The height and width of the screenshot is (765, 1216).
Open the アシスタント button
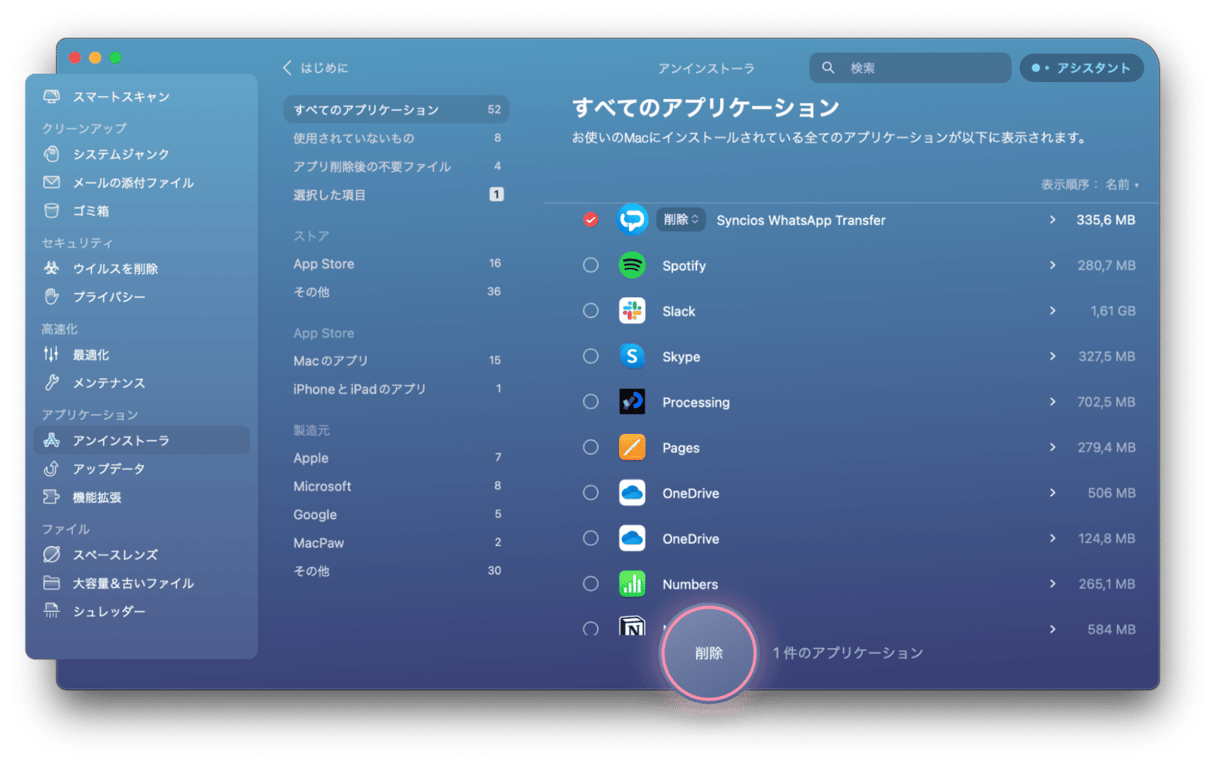tap(1082, 68)
